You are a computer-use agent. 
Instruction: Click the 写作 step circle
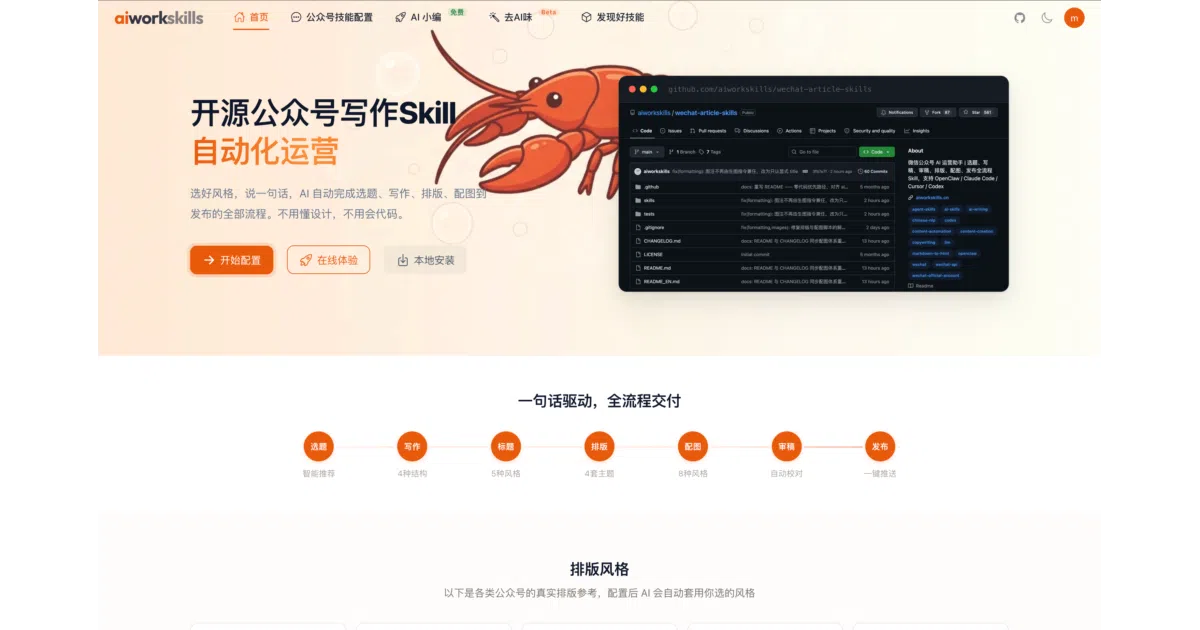412,447
